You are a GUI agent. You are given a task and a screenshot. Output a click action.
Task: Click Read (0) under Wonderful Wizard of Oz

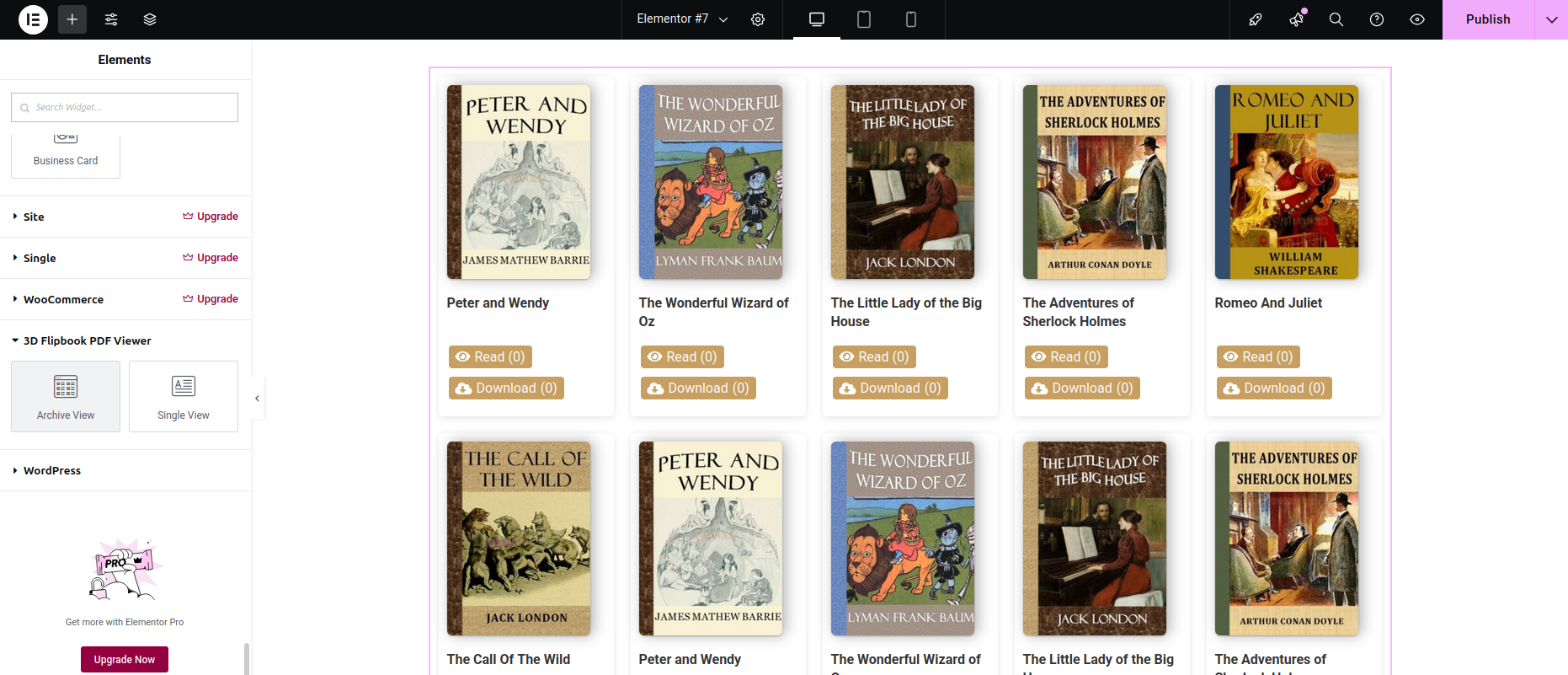click(682, 357)
